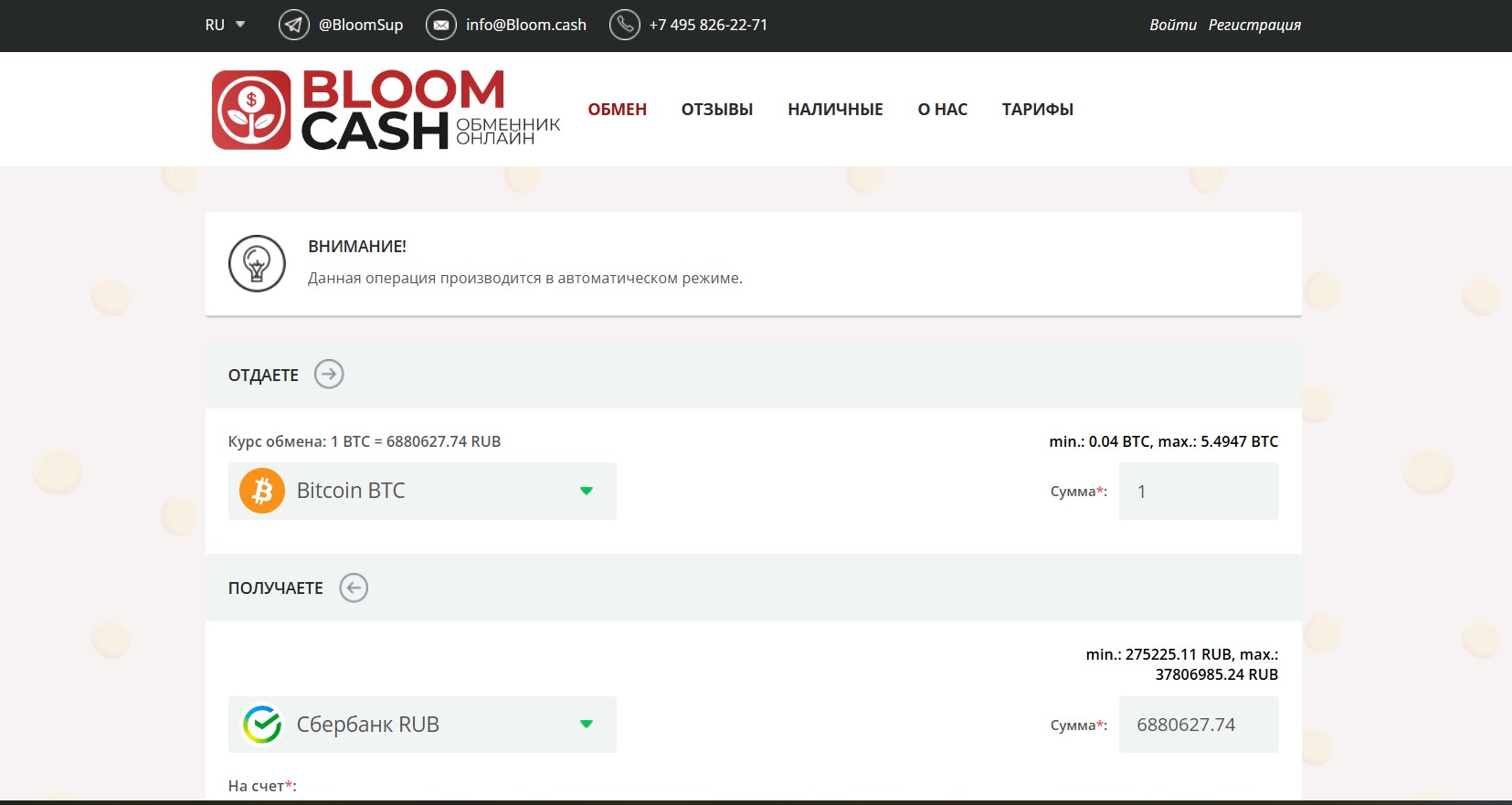
Task: Click the Sberbank green checkmark icon
Action: 262,725
